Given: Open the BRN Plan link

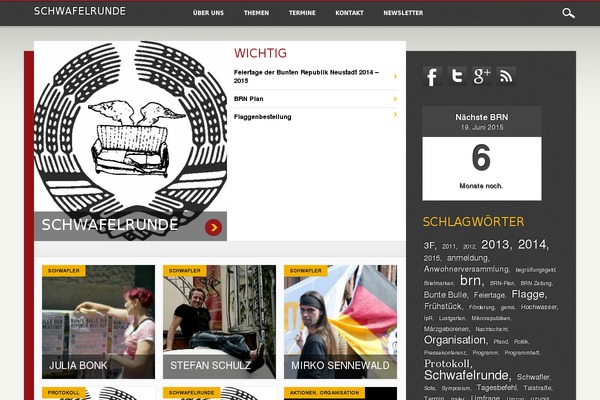Looking at the screenshot, I should (x=248, y=99).
